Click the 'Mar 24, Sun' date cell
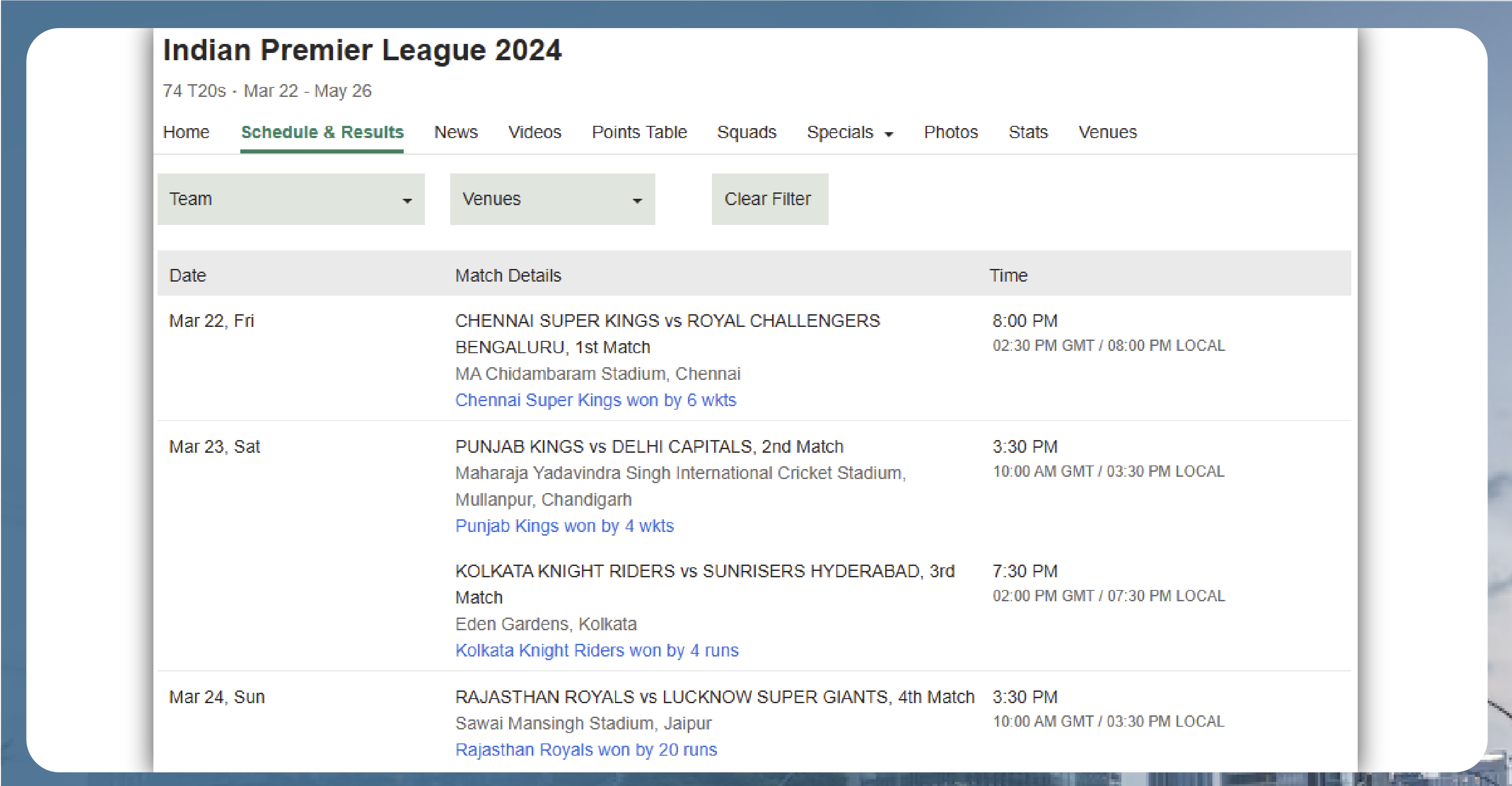 [217, 696]
